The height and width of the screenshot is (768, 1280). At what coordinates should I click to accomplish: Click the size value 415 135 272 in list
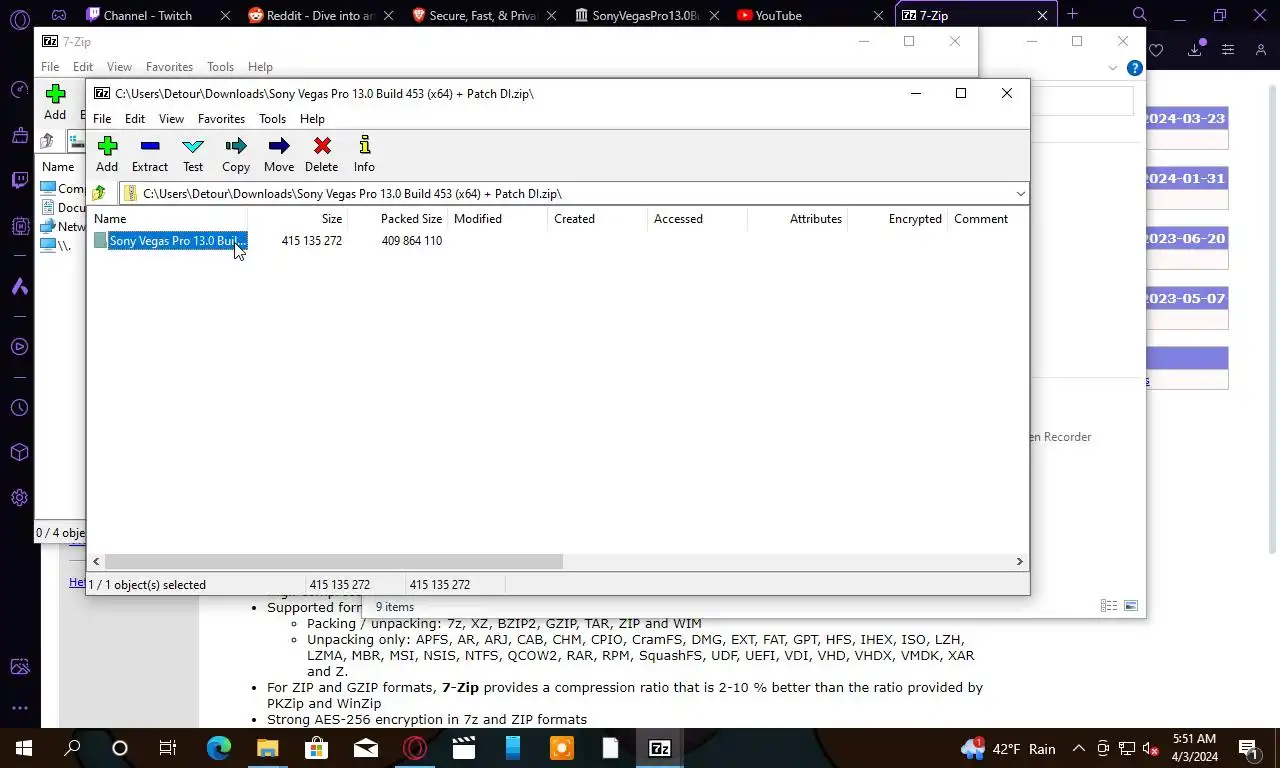point(311,240)
